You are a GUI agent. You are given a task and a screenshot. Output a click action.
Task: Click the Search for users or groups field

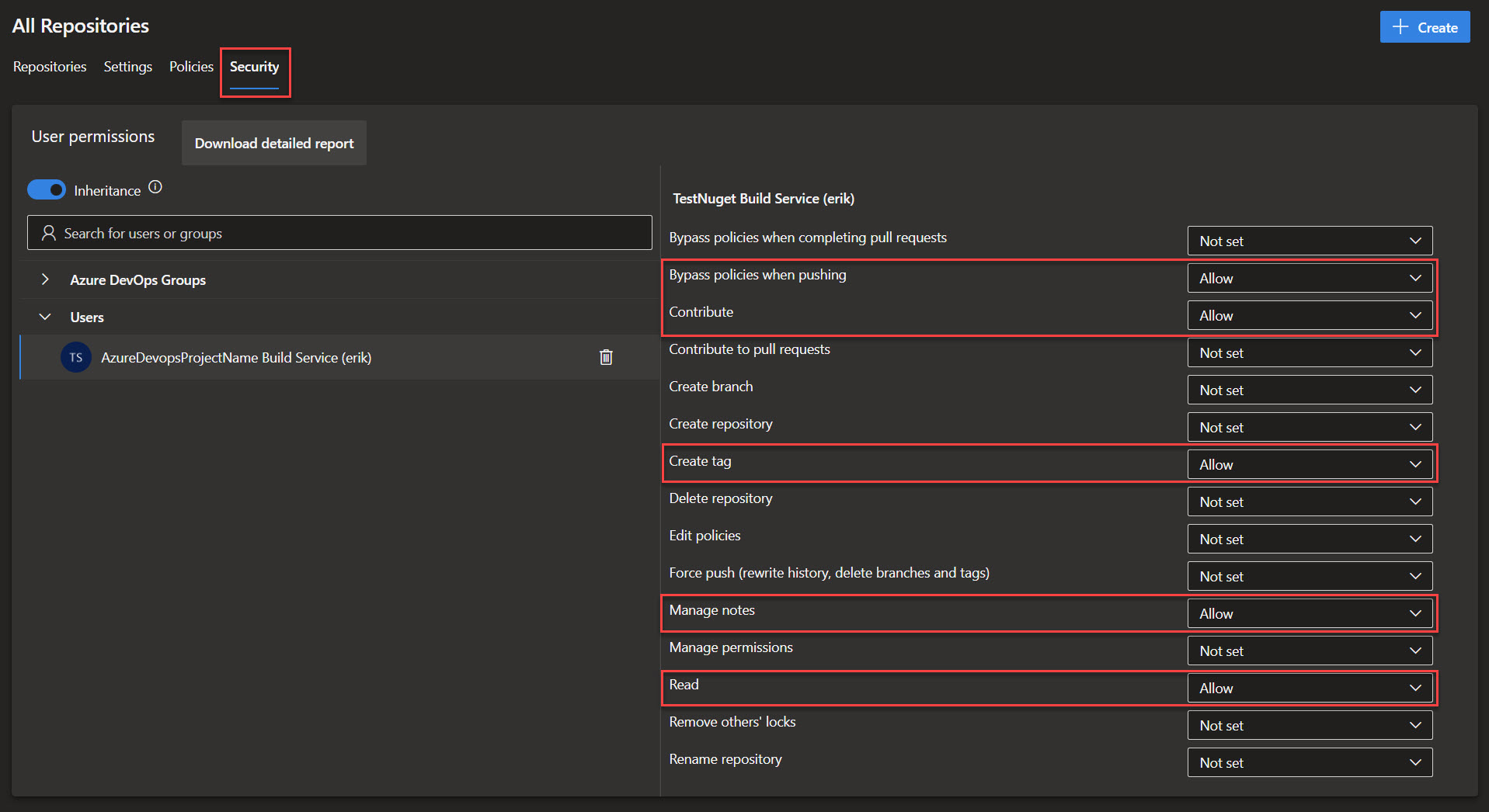[x=339, y=233]
